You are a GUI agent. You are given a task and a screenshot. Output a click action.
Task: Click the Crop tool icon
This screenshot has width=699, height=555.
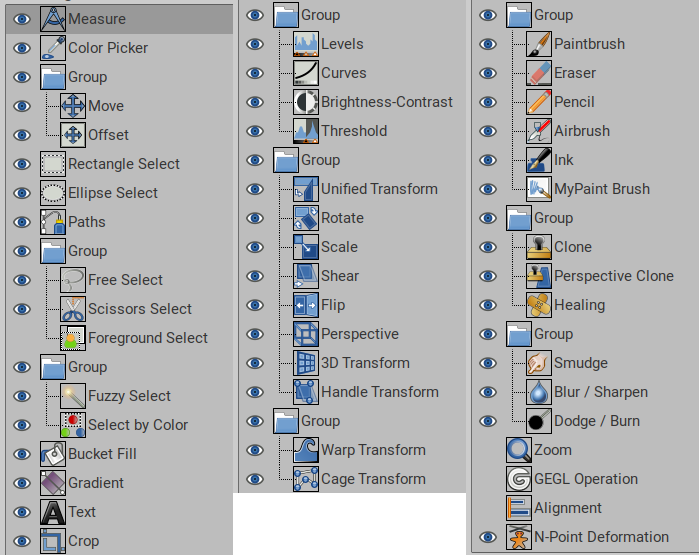coord(53,541)
